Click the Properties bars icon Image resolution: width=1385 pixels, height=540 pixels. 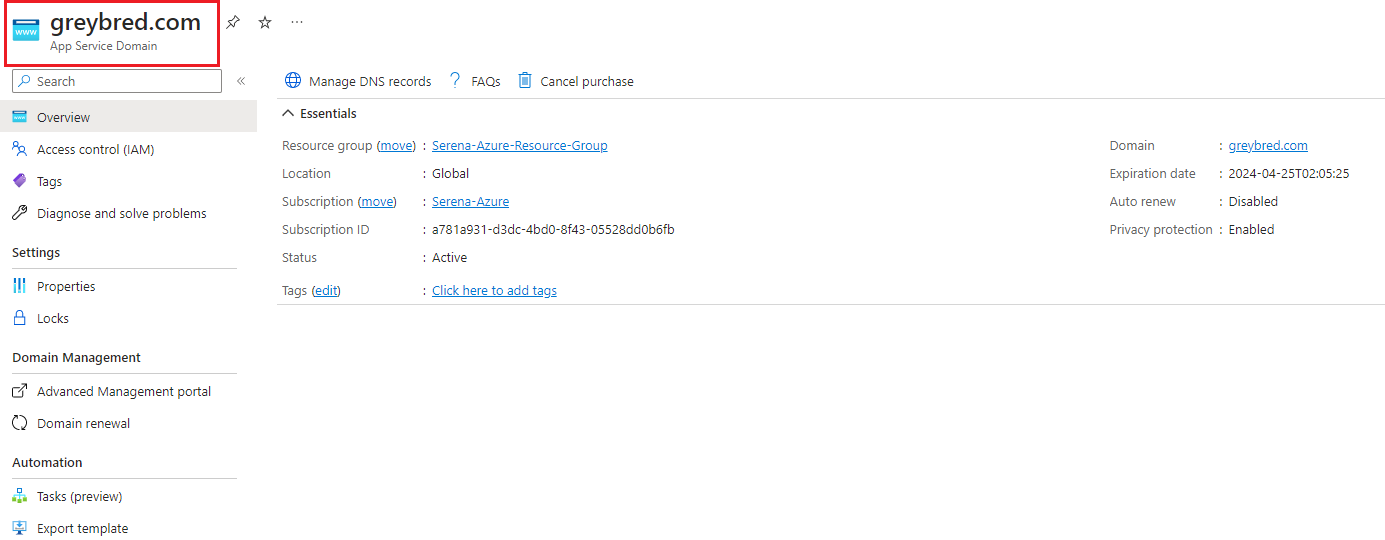pos(19,286)
